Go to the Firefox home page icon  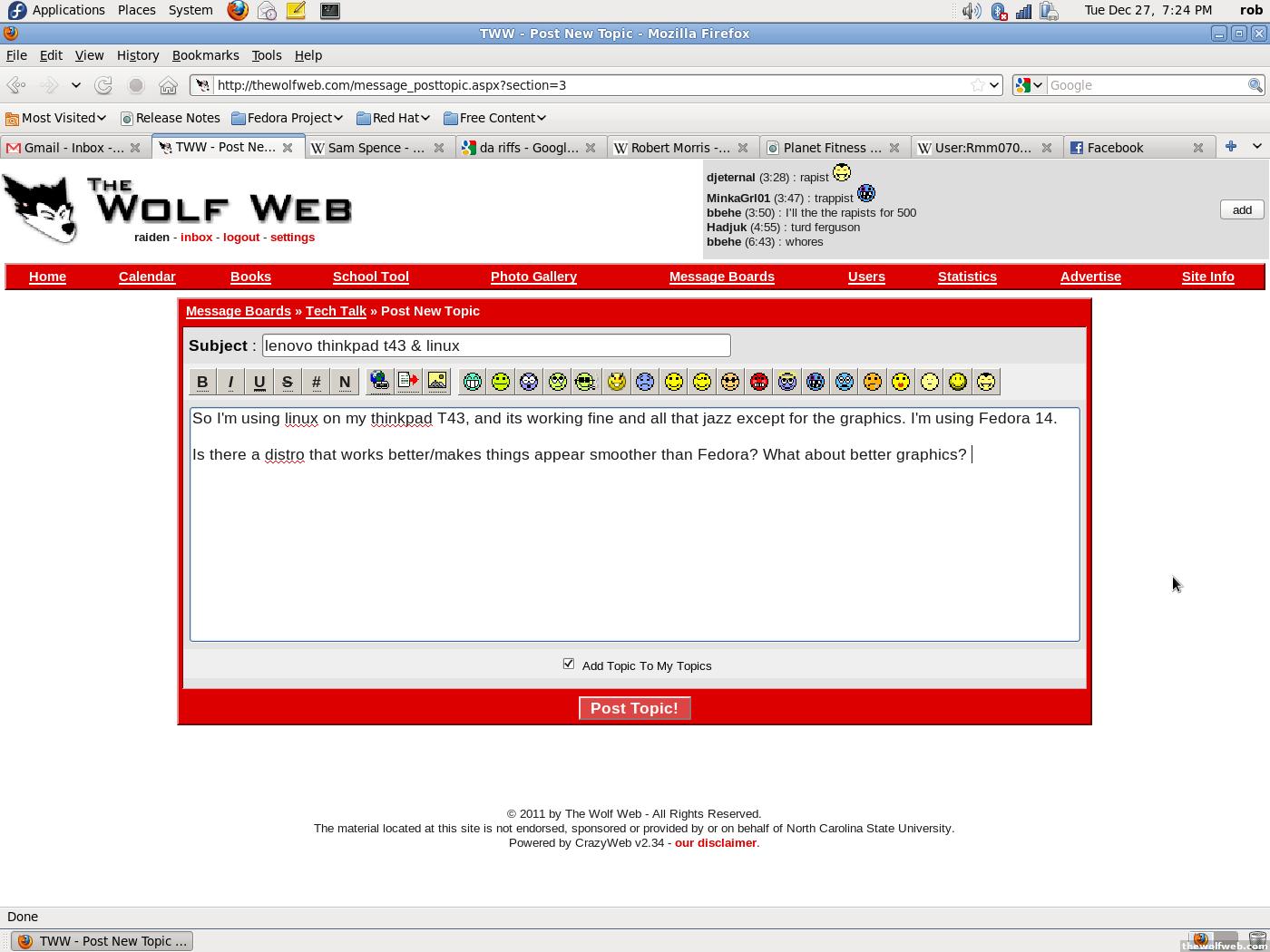[168, 85]
